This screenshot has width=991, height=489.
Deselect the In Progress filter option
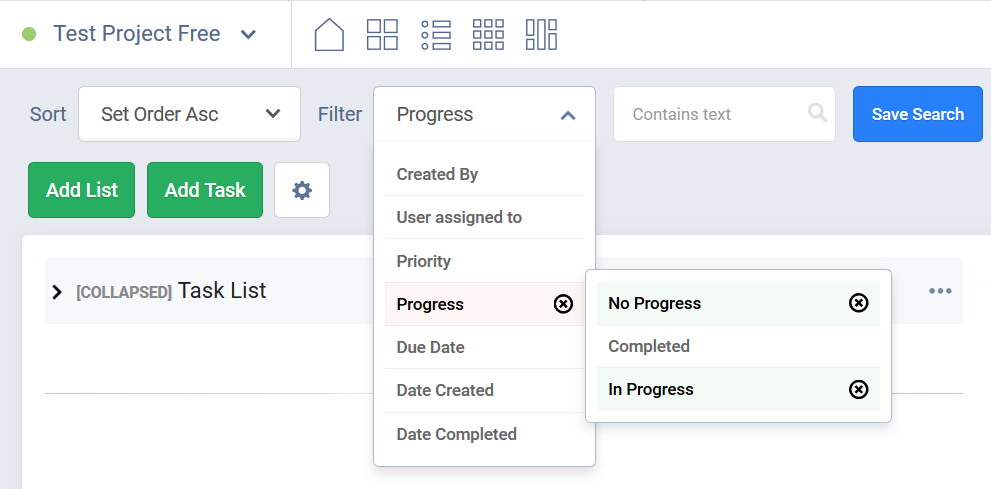tap(858, 390)
